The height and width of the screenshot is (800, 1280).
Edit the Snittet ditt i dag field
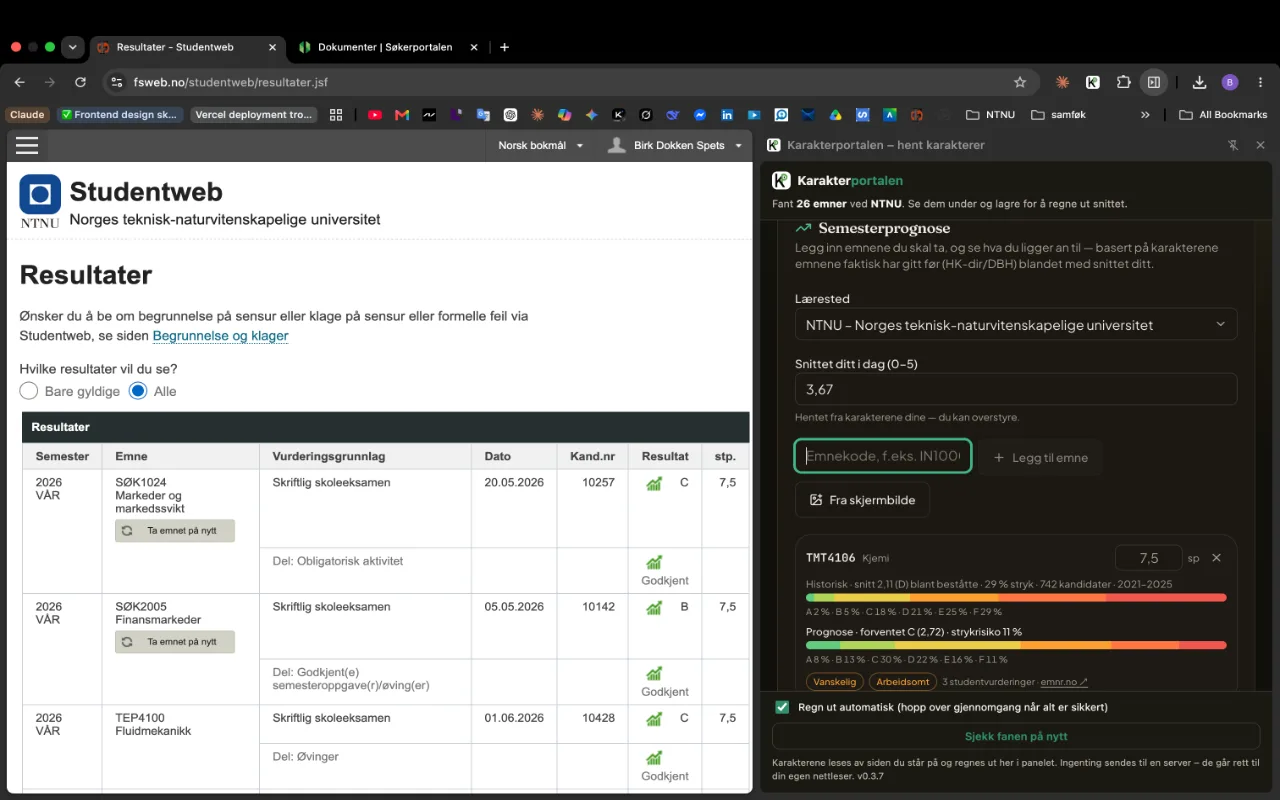1016,389
